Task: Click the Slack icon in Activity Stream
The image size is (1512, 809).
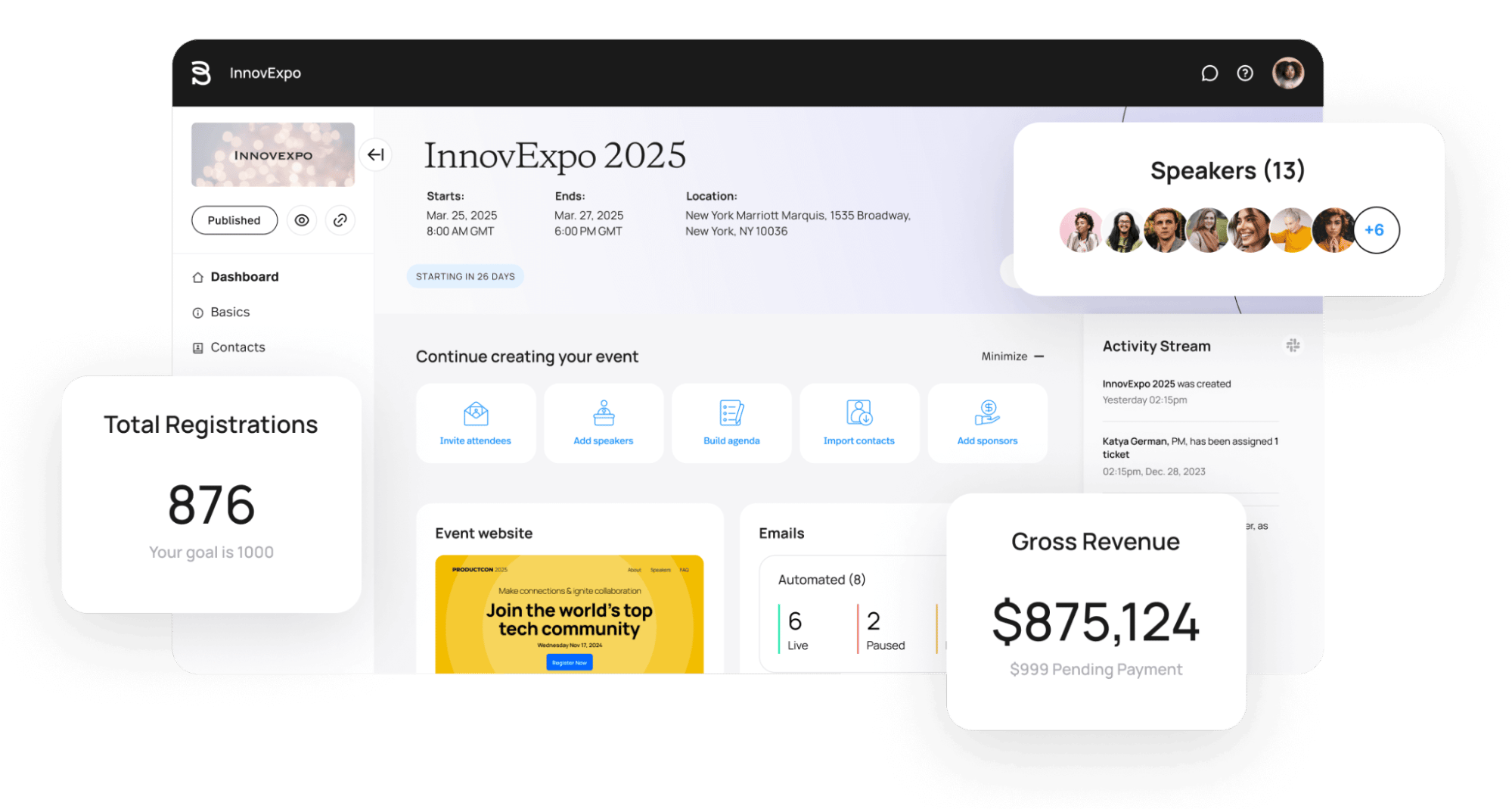Action: [x=1293, y=346]
